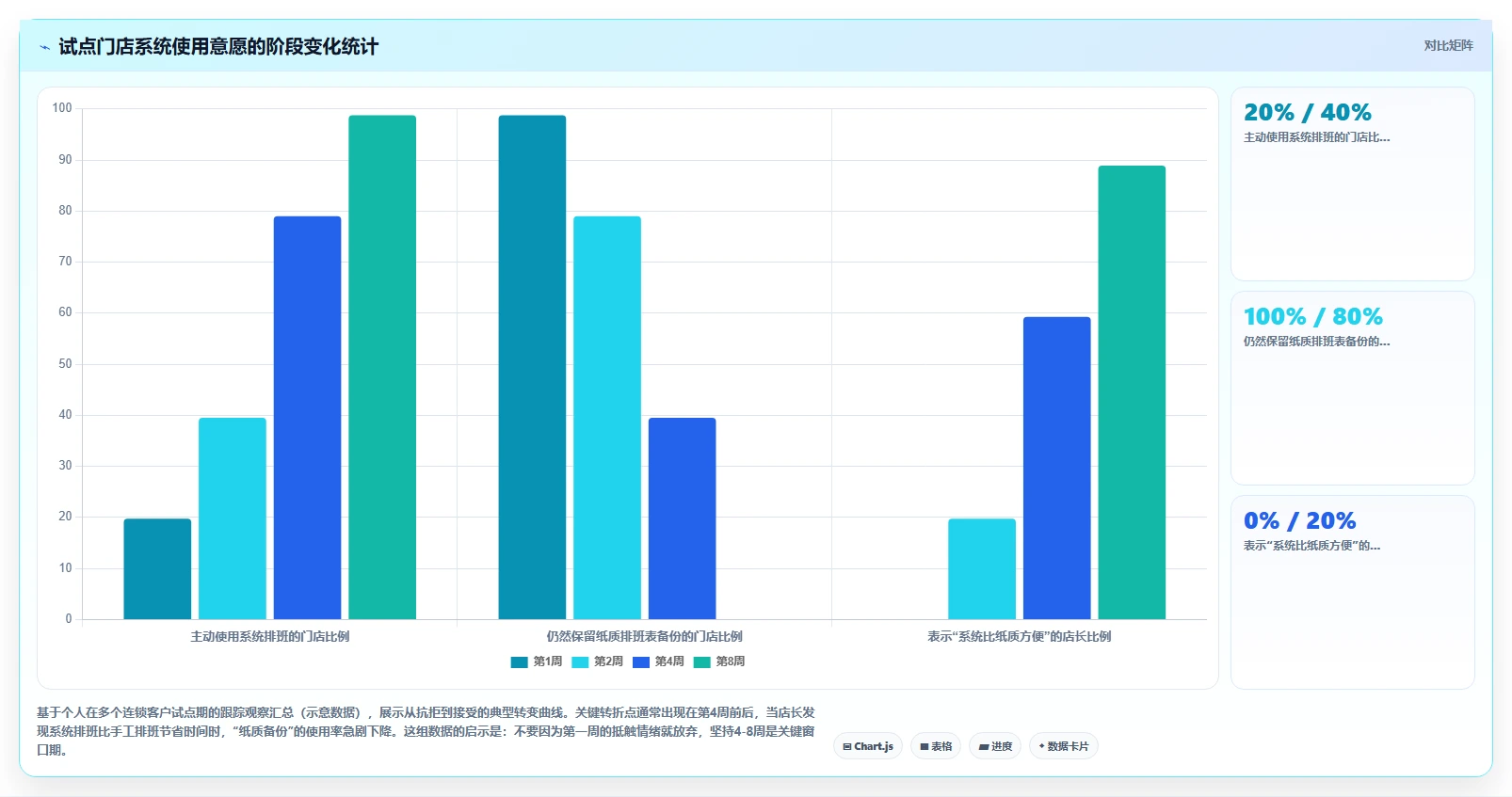Image resolution: width=1512 pixels, height=797 pixels.
Task: Click the 第8周 bar in 主动使用系统排班 group
Action: coord(382,367)
